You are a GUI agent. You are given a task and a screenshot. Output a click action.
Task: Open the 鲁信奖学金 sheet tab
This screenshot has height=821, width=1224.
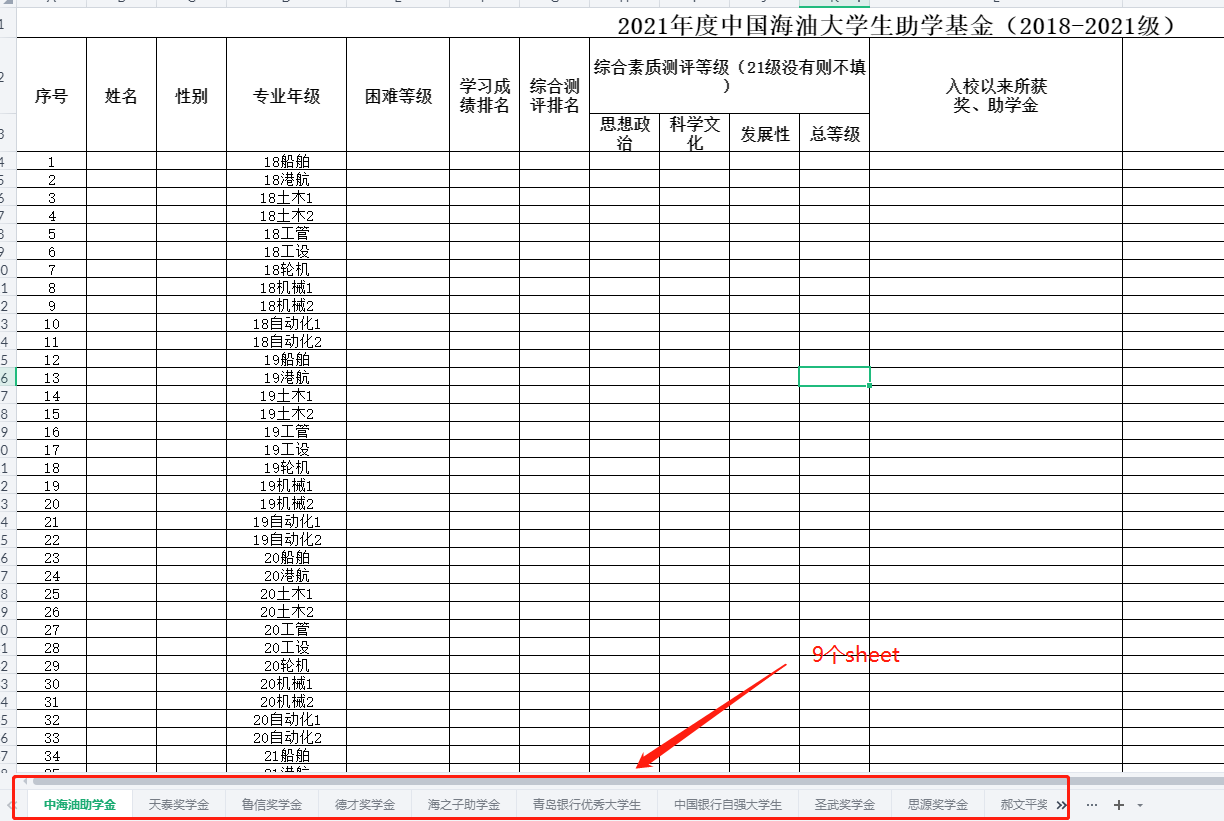tap(271, 805)
